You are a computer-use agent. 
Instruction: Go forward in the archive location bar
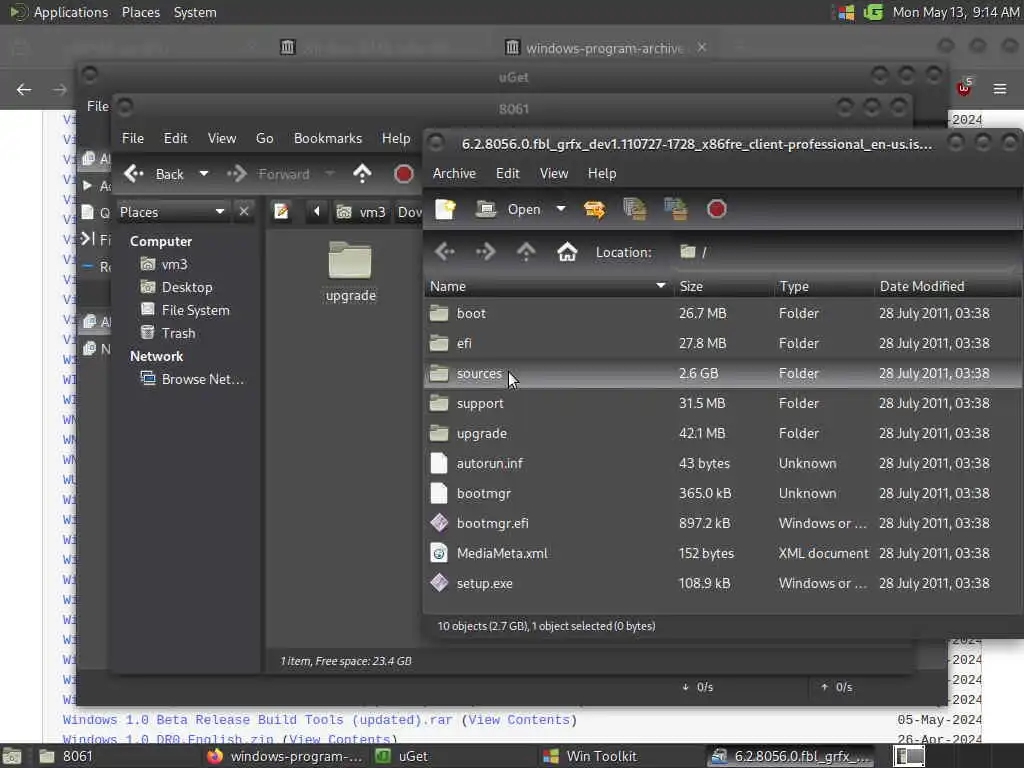485,251
